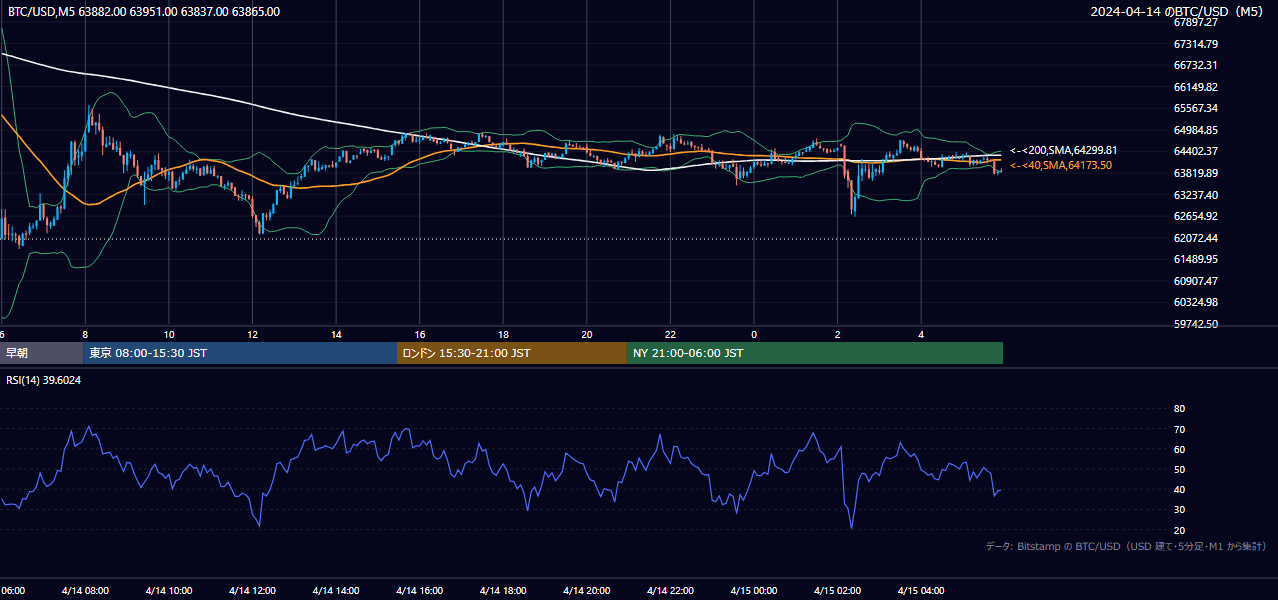This screenshot has width=1278, height=600.
Task: Click price axis value 67314.79
Action: (1195, 44)
